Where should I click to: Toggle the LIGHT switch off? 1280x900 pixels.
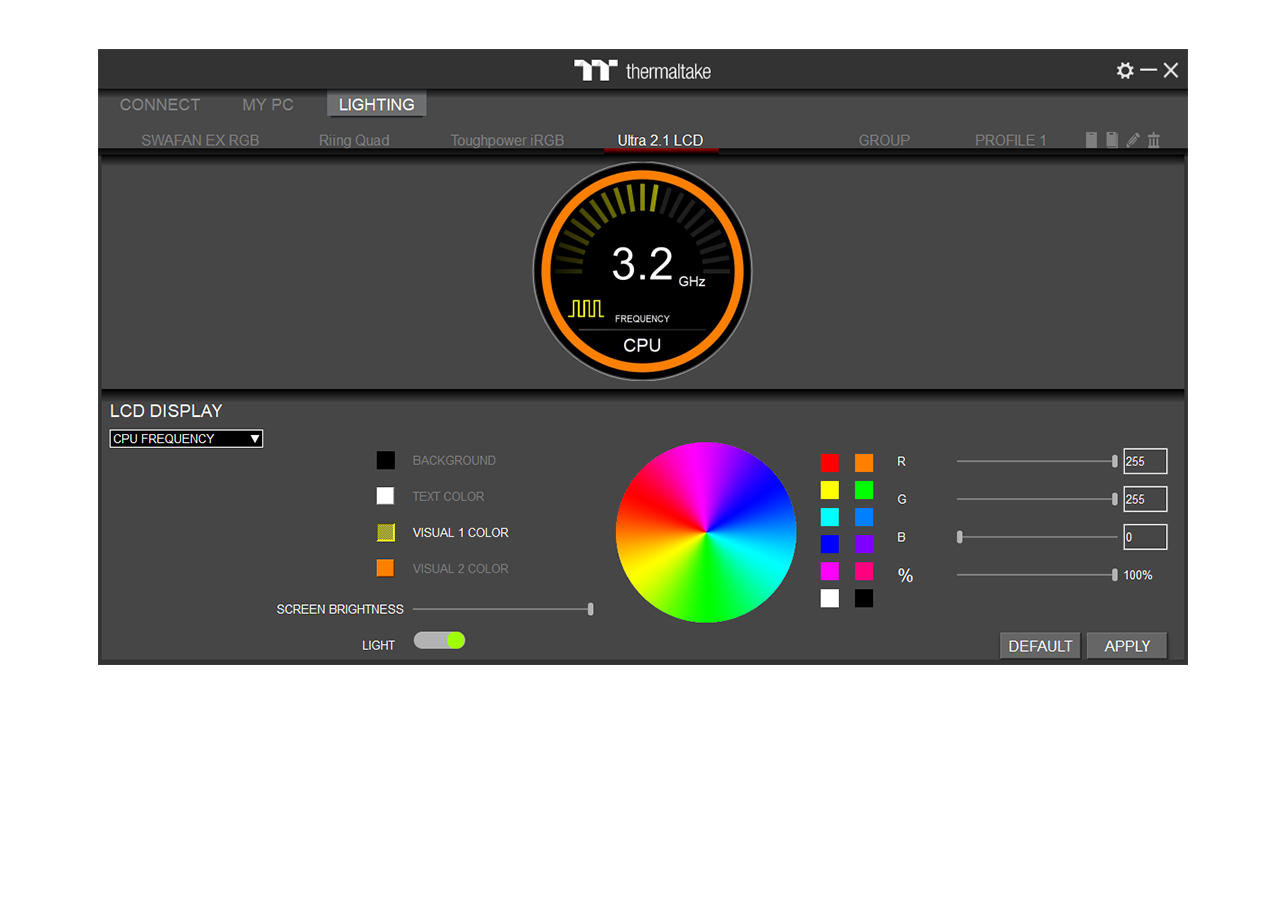click(440, 640)
